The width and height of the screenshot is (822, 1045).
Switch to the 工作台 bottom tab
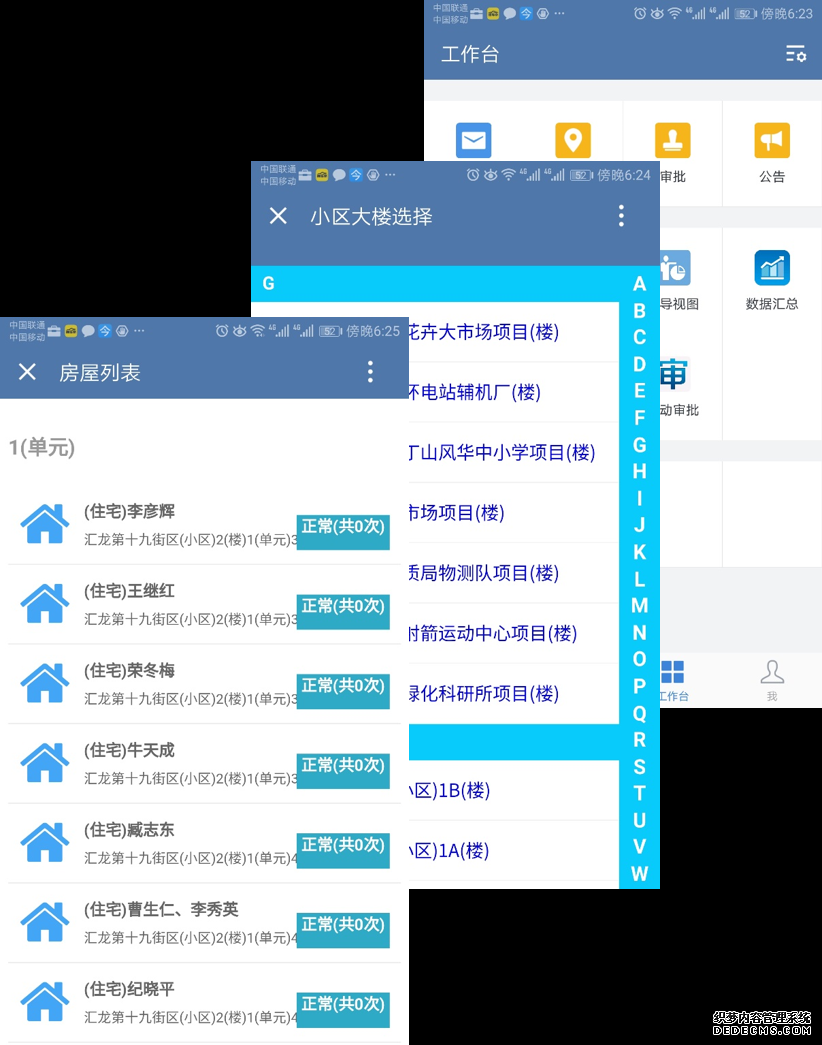[x=673, y=680]
